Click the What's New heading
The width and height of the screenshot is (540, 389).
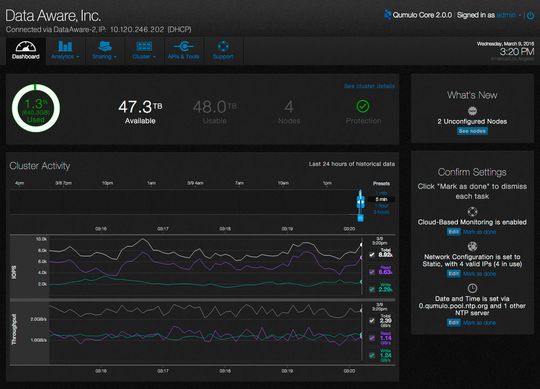click(x=472, y=95)
